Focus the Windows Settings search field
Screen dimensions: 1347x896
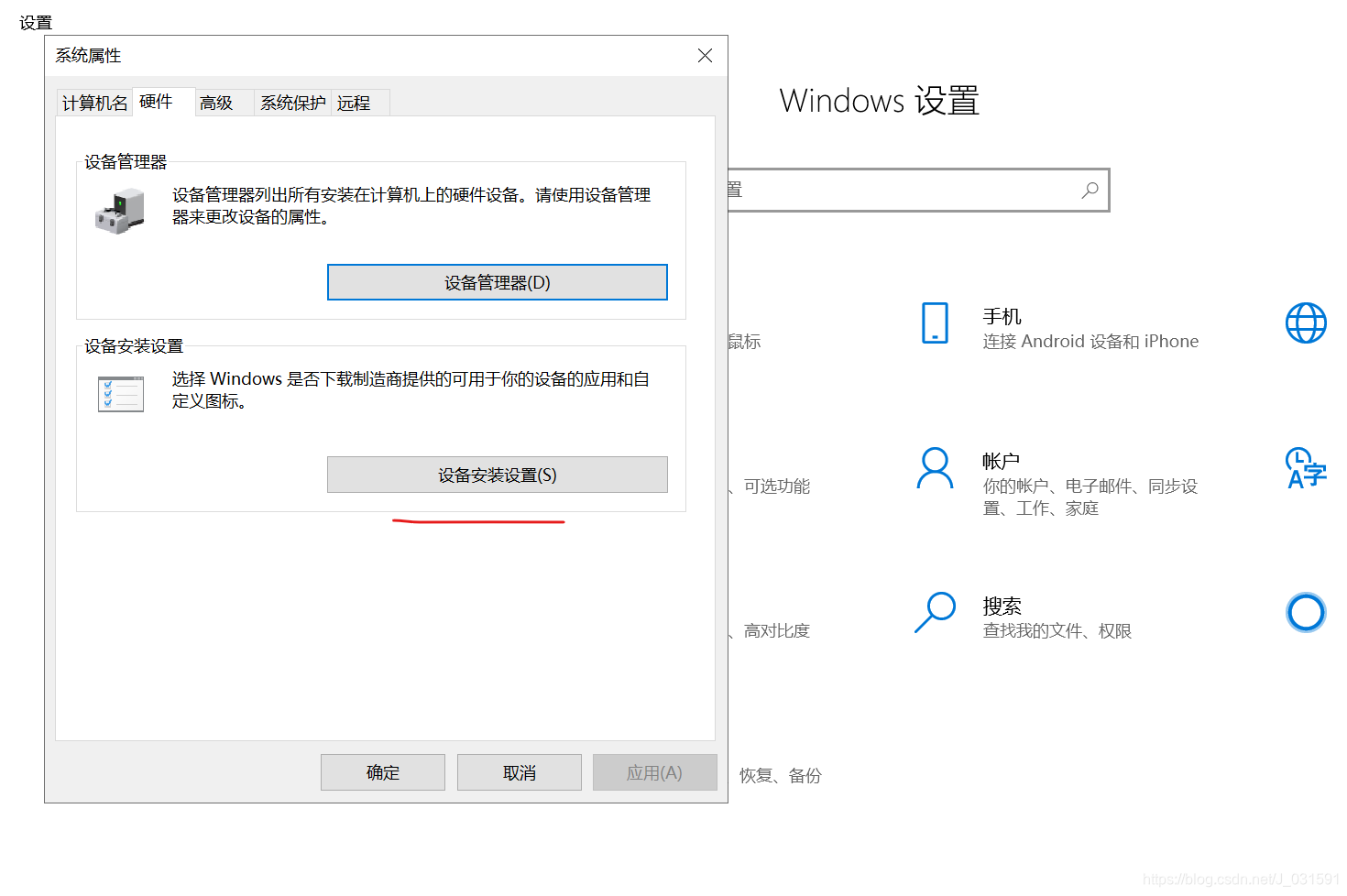pyautogui.click(x=918, y=190)
